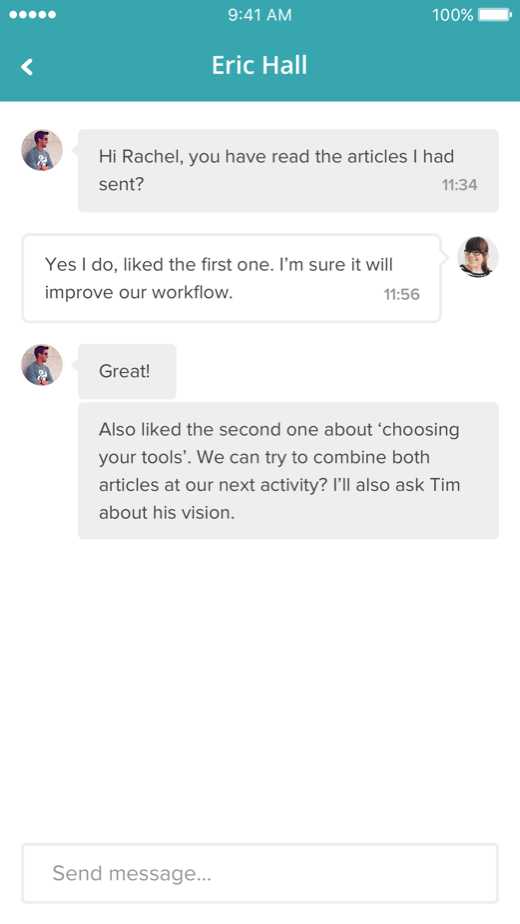Tap the 11:34 timestamp
Image resolution: width=520 pixels, height=924 pixels.
pyautogui.click(x=459, y=185)
